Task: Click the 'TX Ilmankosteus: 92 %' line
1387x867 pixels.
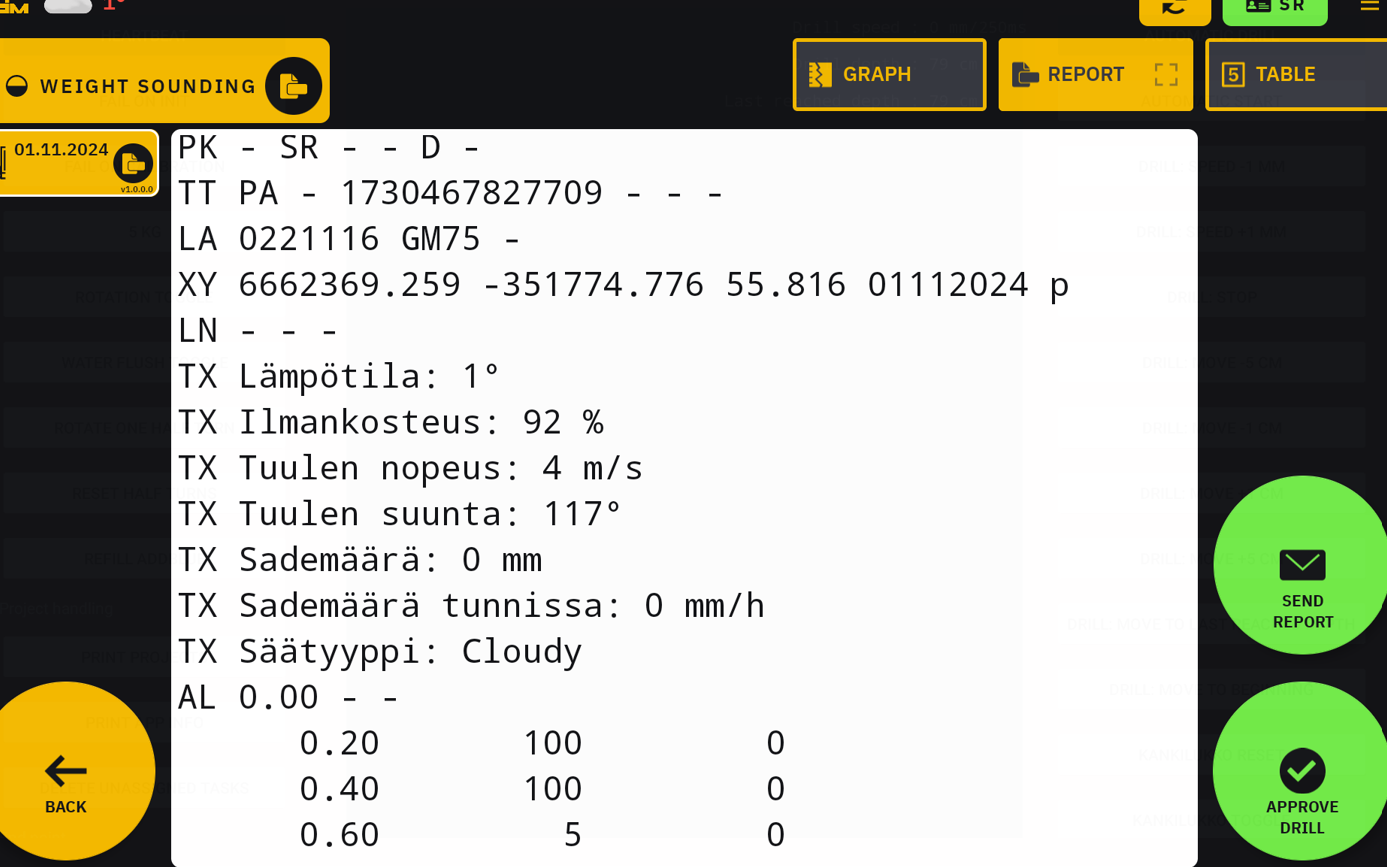Action: click(x=391, y=422)
